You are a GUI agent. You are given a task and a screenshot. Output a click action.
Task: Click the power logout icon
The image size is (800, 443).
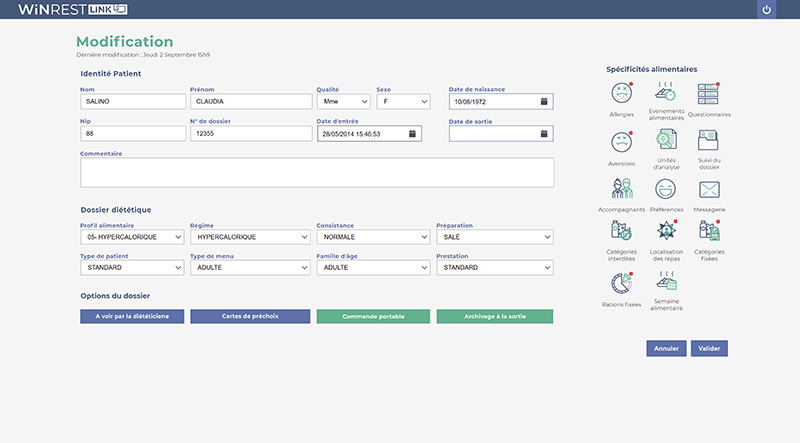pos(767,10)
